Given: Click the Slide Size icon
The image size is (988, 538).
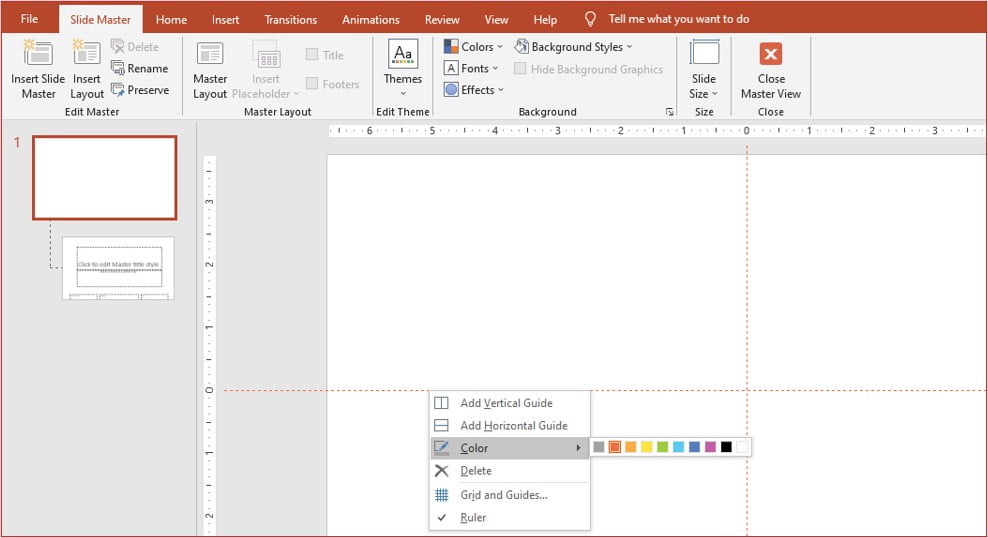Looking at the screenshot, I should 704,53.
